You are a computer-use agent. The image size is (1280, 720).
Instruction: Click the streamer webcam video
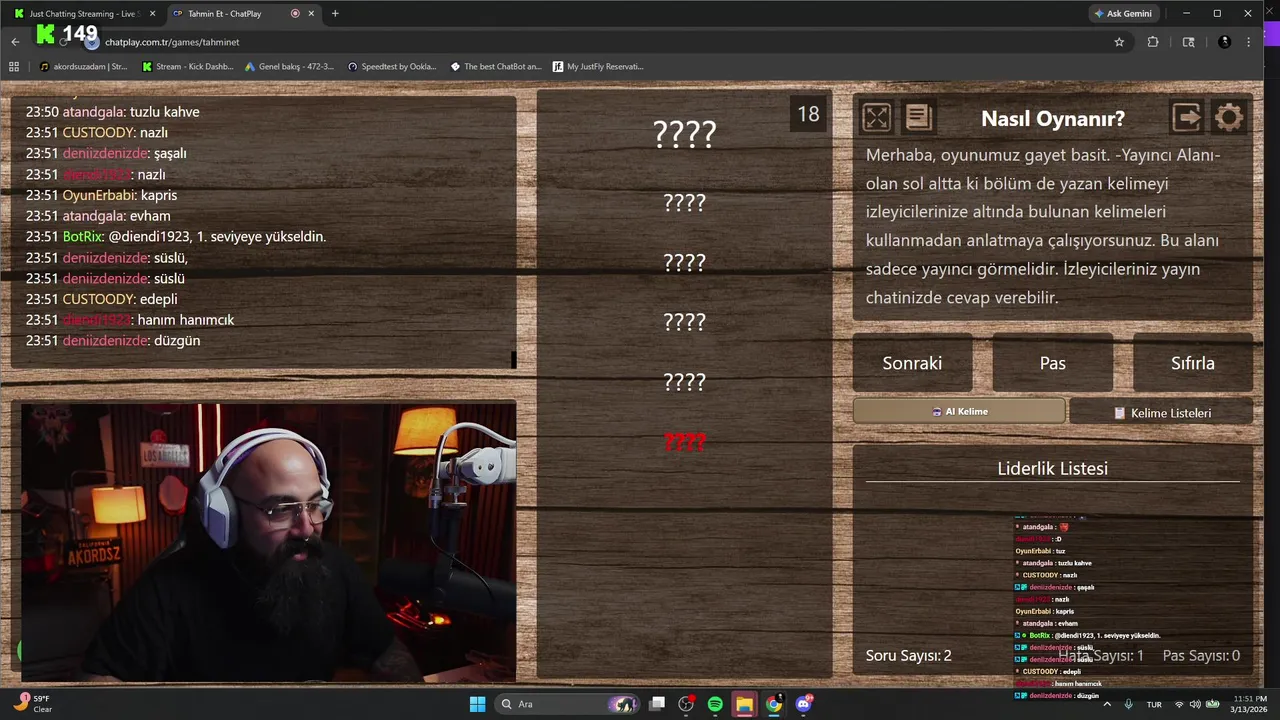(x=268, y=543)
